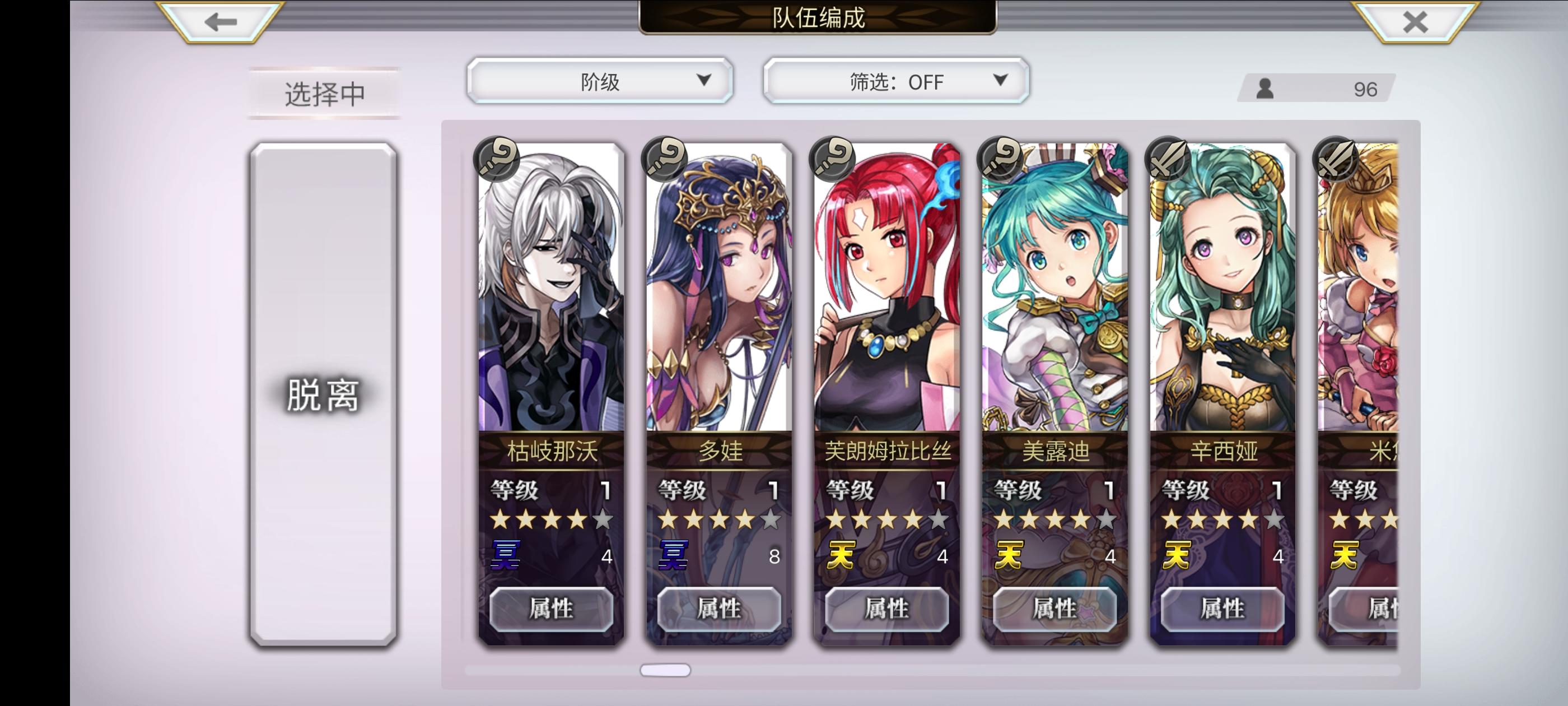This screenshot has width=1568, height=706.
Task: Click the horizontal scrollbar handle below cards
Action: 665,670
